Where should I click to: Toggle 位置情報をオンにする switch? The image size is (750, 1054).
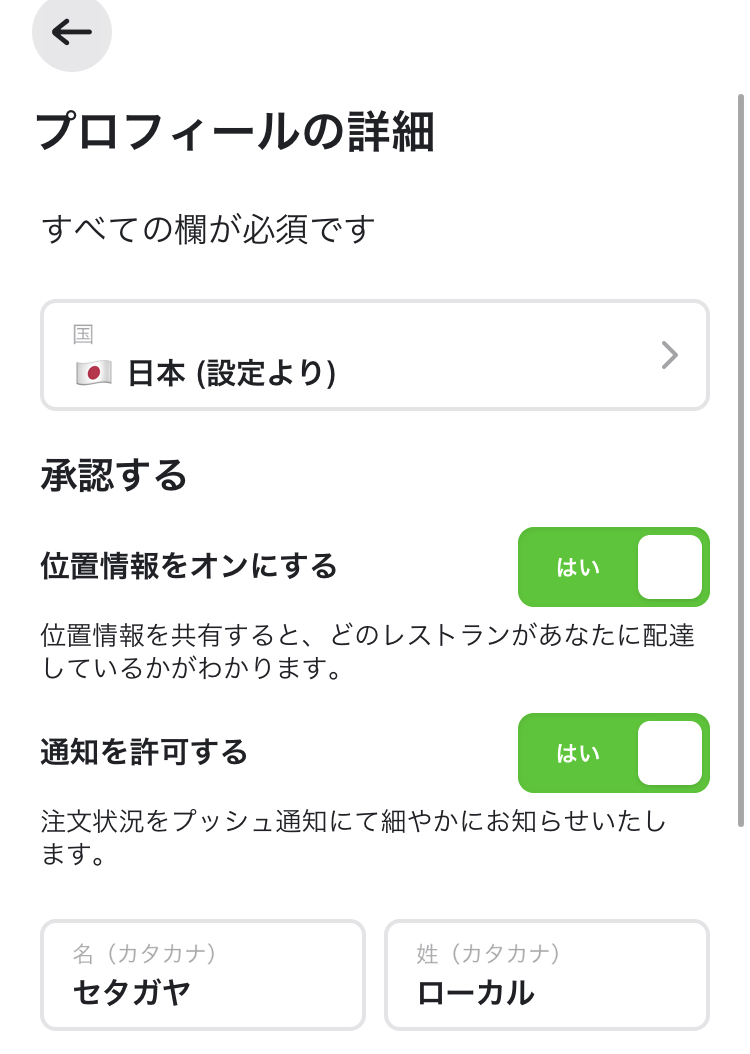click(614, 567)
